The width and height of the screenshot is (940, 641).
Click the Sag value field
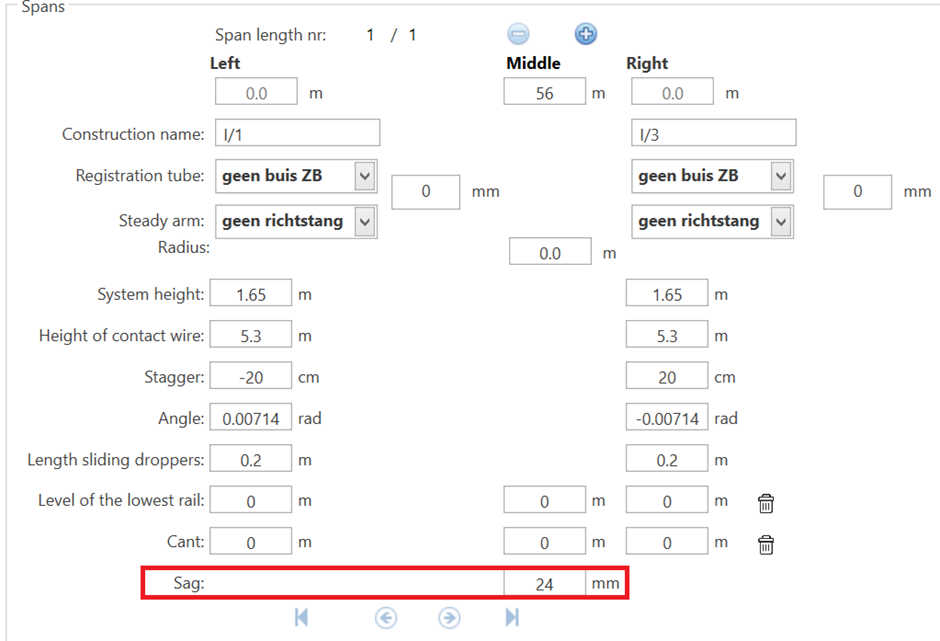tap(545, 584)
